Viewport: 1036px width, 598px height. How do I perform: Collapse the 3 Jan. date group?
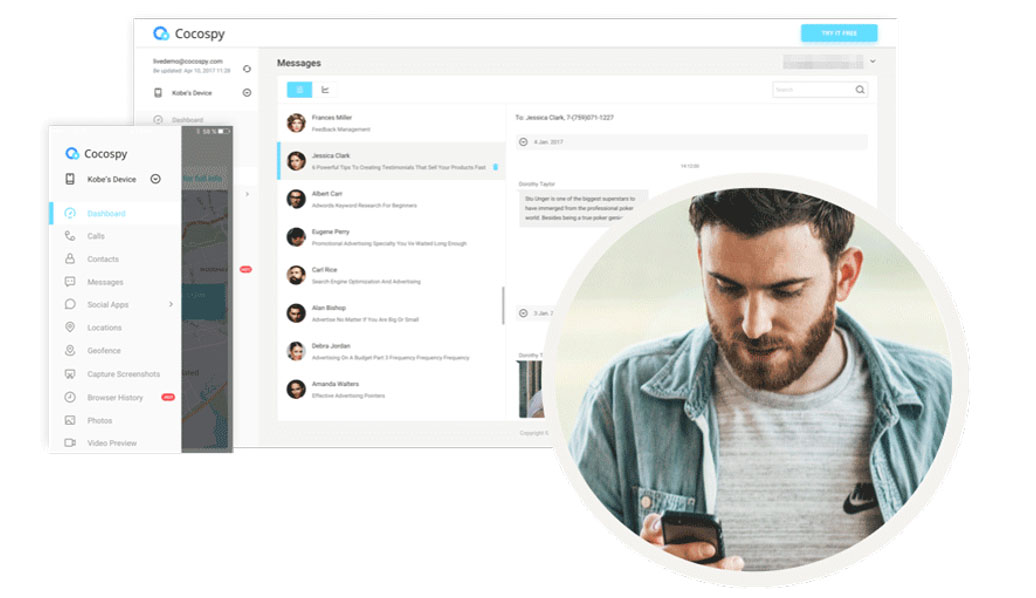[x=523, y=313]
